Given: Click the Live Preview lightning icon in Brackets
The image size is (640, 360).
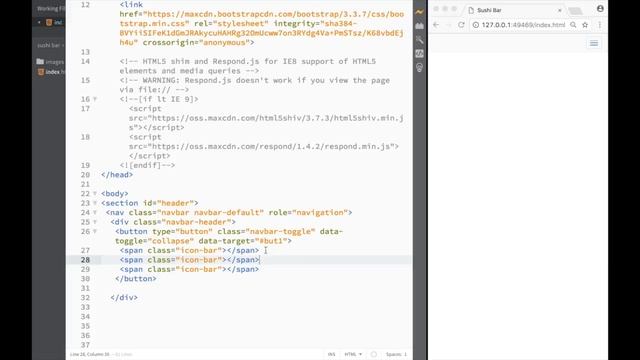Looking at the screenshot, I should coord(419,12).
